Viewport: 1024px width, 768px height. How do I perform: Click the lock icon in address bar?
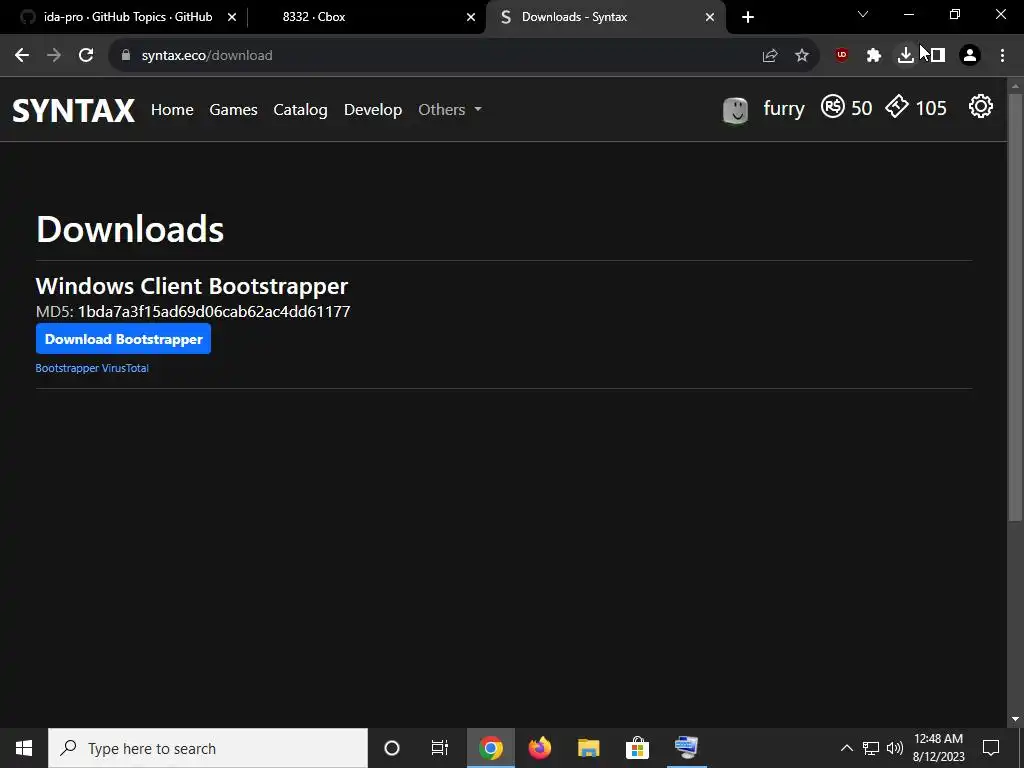126,56
